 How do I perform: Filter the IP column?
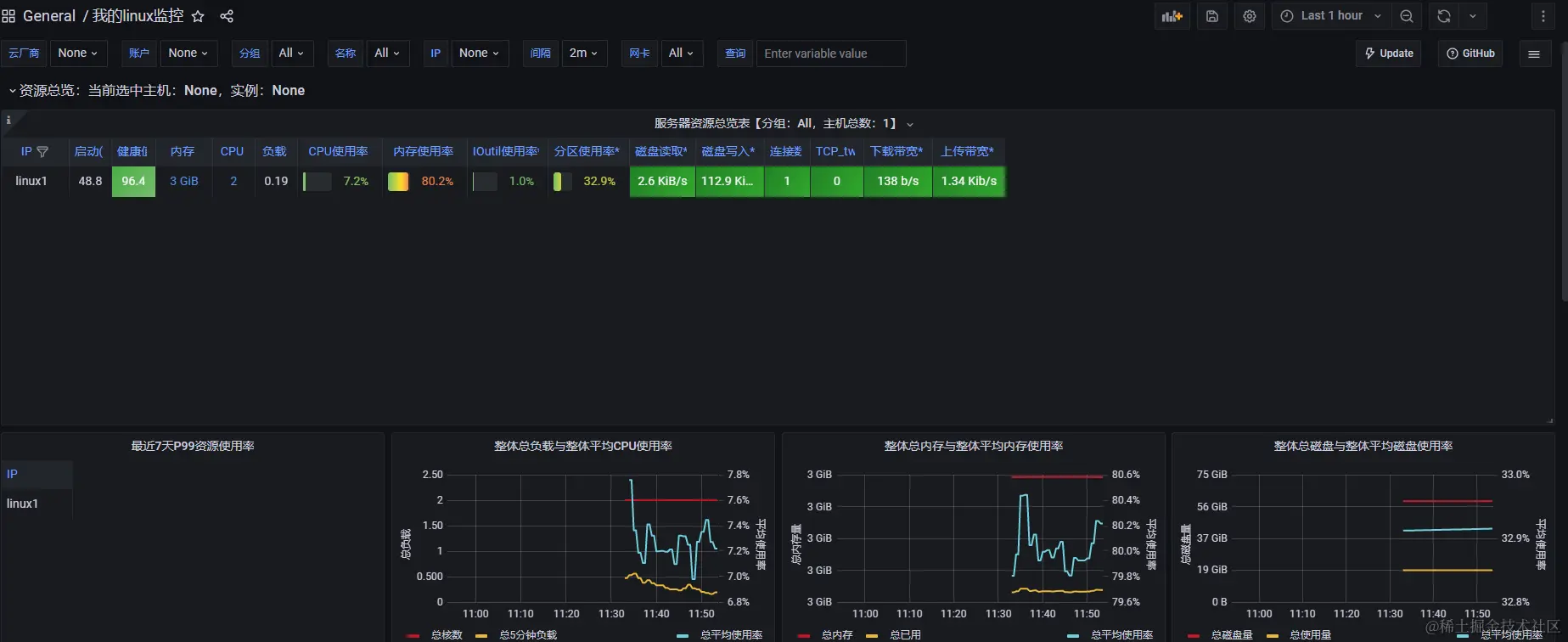42,151
